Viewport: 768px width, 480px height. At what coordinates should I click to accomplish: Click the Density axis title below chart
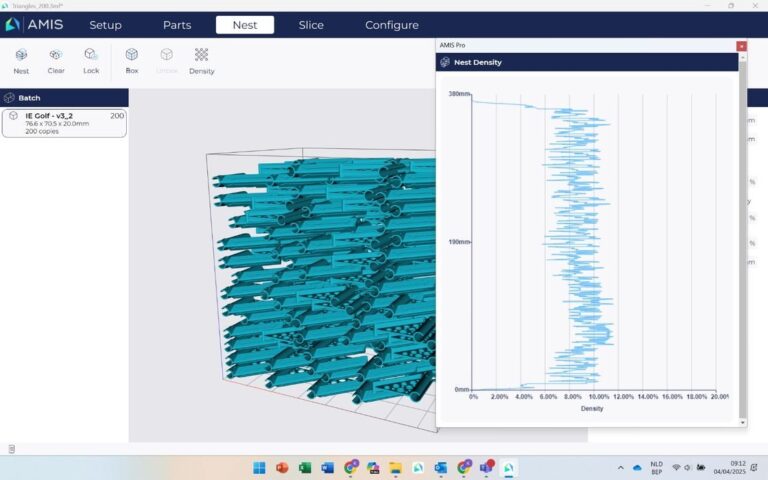(592, 408)
